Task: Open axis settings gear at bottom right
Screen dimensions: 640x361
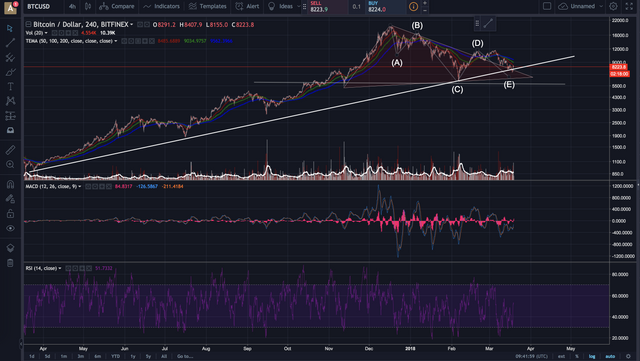Action: [628, 356]
